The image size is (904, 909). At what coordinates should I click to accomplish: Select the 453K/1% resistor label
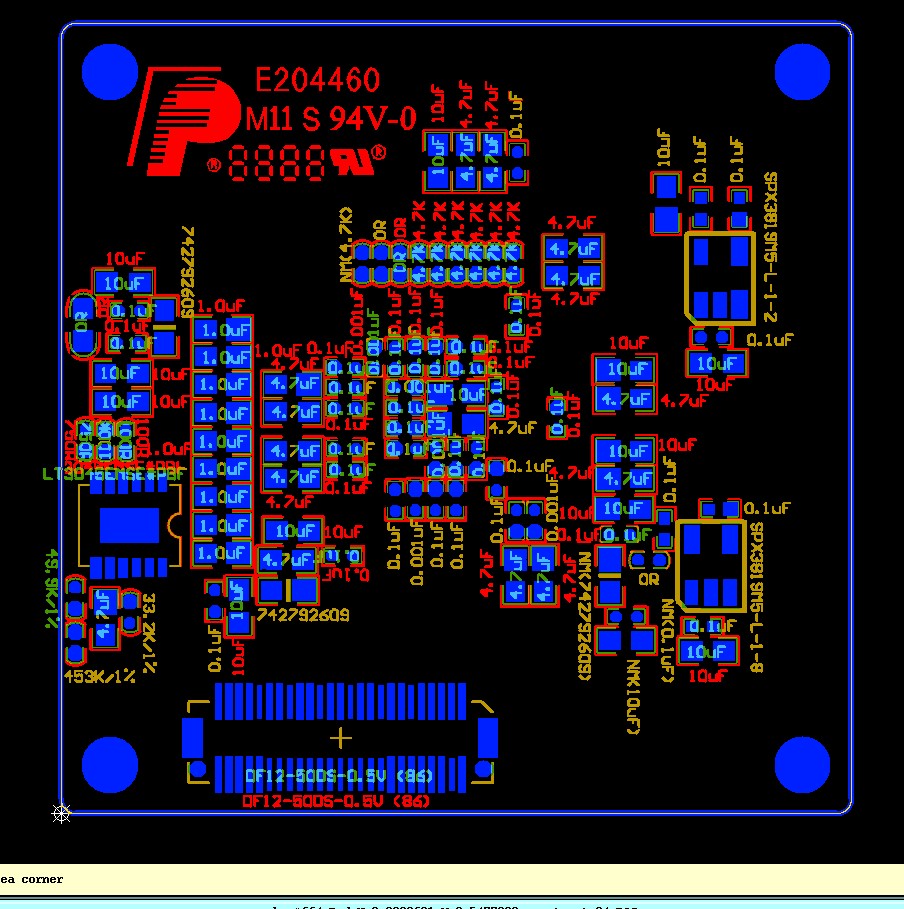100,676
